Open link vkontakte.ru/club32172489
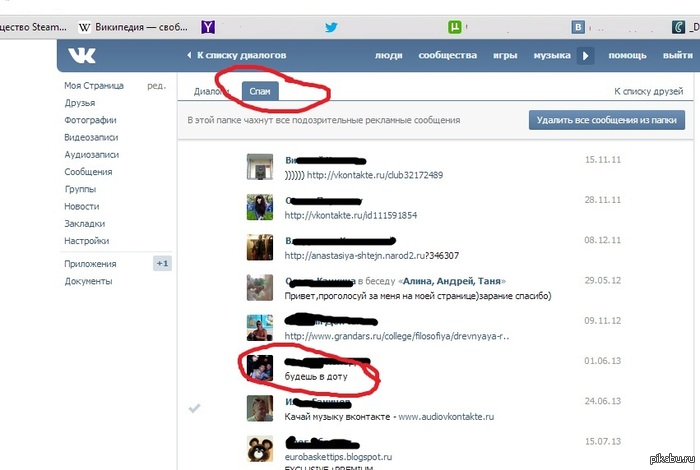 coord(375,175)
